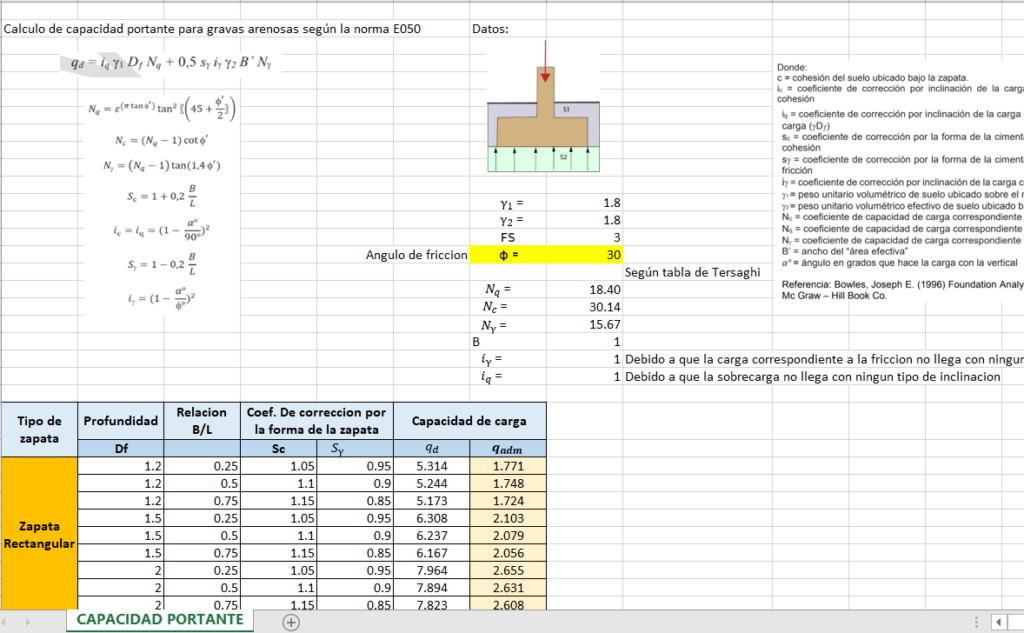Click the Según tabla de Tersaghi cell
This screenshot has height=633, width=1024.
[692, 272]
